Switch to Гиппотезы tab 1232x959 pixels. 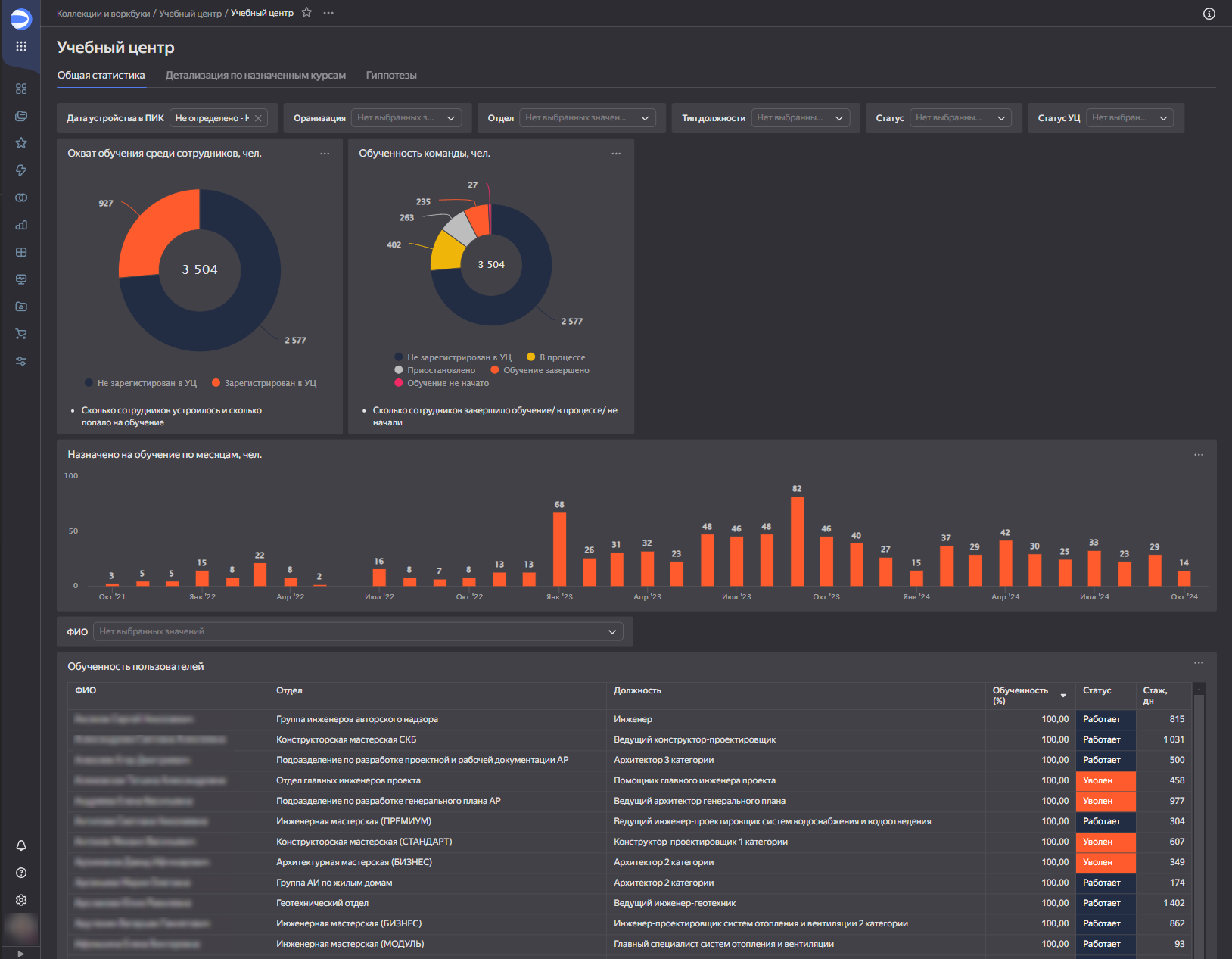[391, 75]
